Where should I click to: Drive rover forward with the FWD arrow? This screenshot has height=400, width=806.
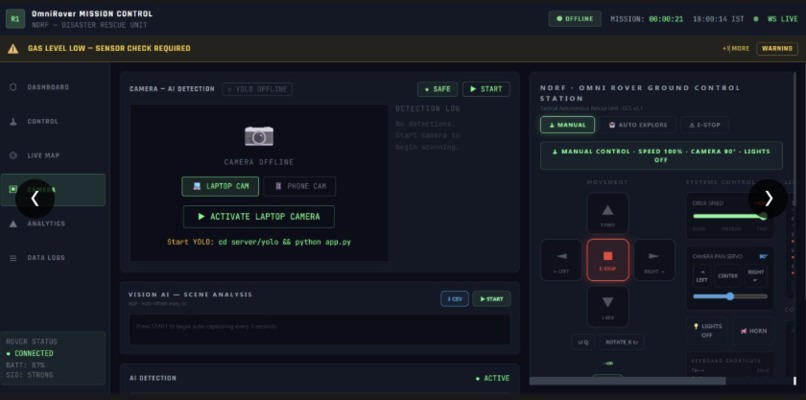coord(608,213)
